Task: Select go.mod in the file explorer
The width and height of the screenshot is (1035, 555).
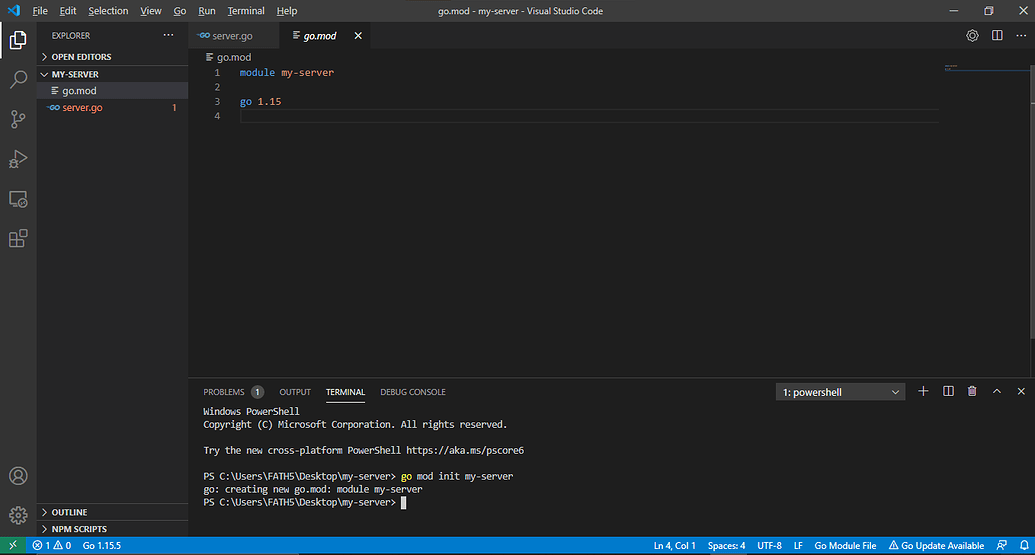Action: pyautogui.click(x=112, y=90)
